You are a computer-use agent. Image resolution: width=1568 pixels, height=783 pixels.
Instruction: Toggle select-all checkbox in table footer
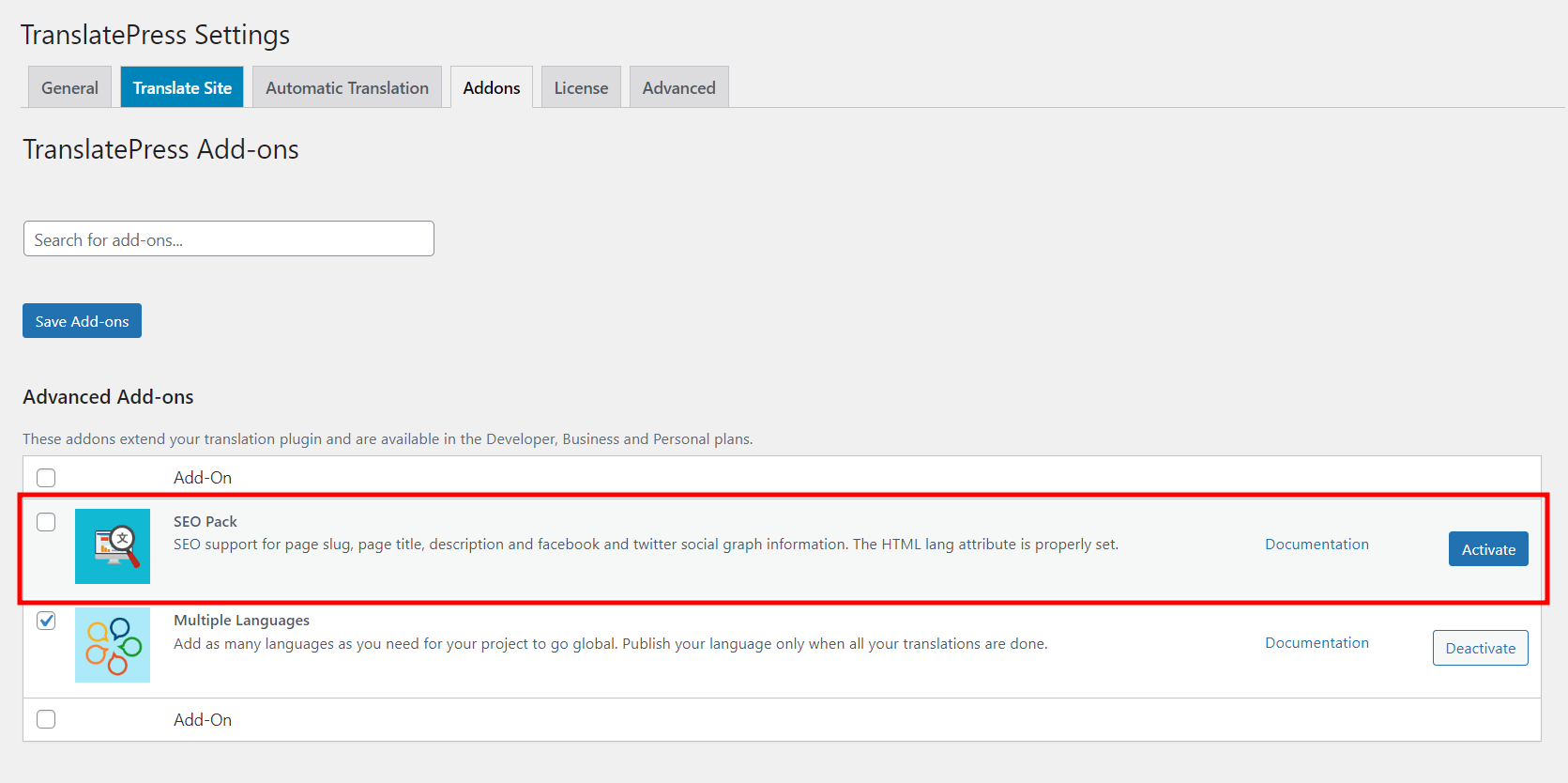click(x=46, y=719)
